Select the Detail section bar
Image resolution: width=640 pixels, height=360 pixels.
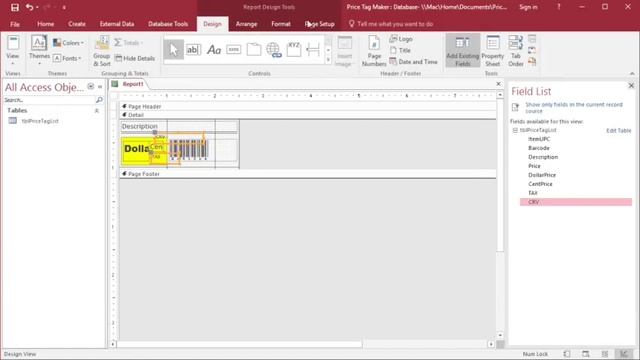308,115
